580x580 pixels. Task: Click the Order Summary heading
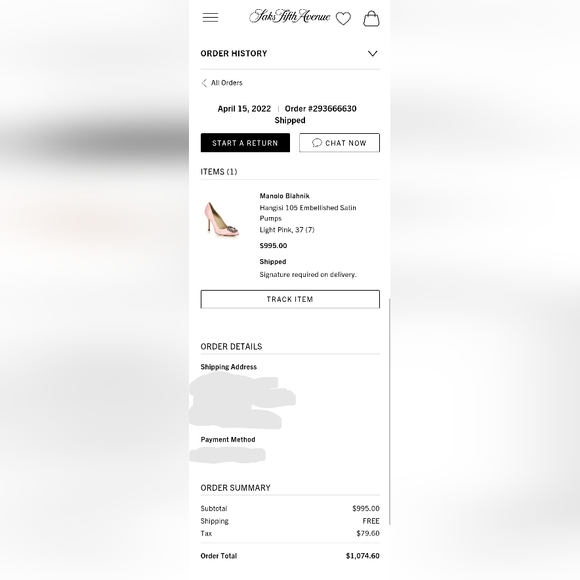pyautogui.click(x=235, y=488)
